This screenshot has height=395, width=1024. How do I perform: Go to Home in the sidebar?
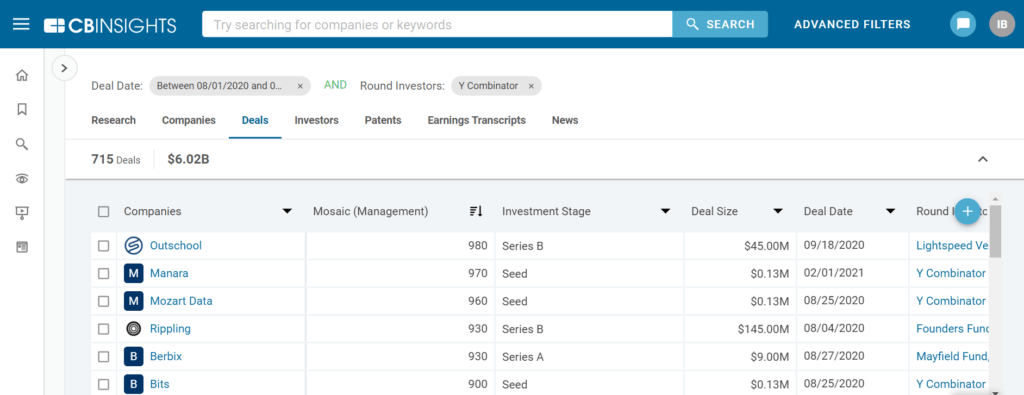pos(22,75)
